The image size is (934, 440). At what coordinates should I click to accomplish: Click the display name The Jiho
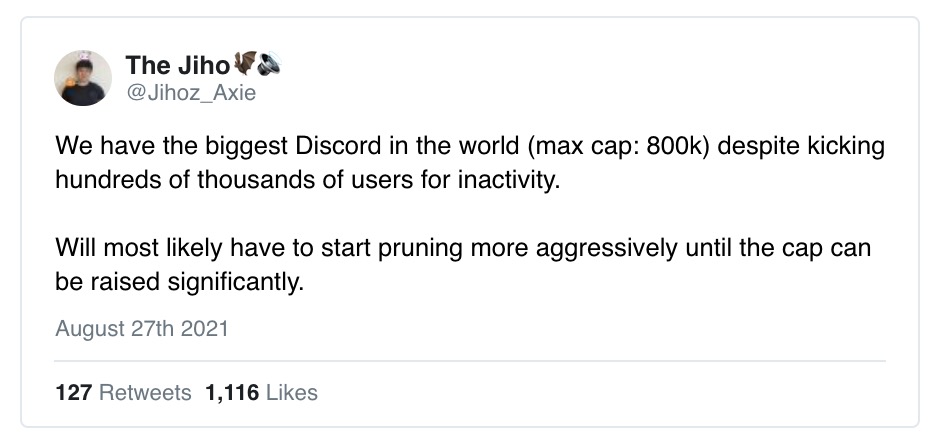coord(178,65)
